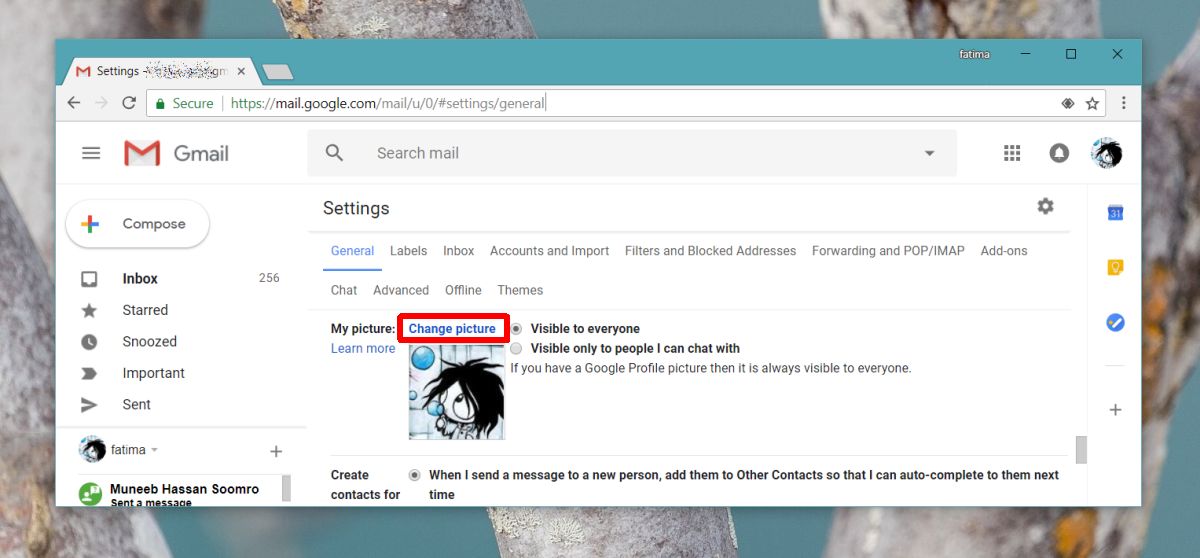Click the plus to start a new chat
This screenshot has height=558, width=1200.
tap(276, 452)
